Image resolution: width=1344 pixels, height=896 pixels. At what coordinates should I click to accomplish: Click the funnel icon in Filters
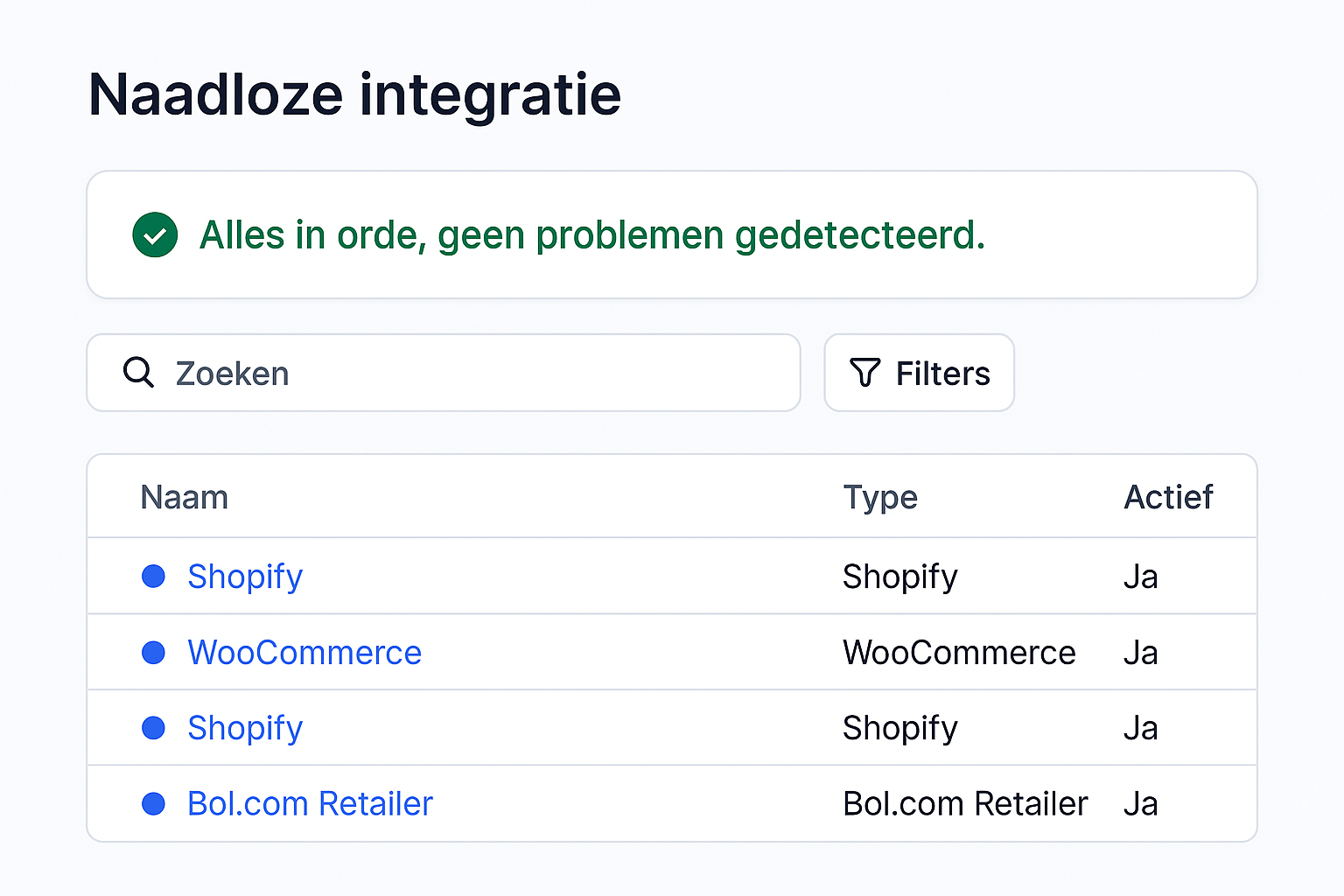pyautogui.click(x=864, y=373)
